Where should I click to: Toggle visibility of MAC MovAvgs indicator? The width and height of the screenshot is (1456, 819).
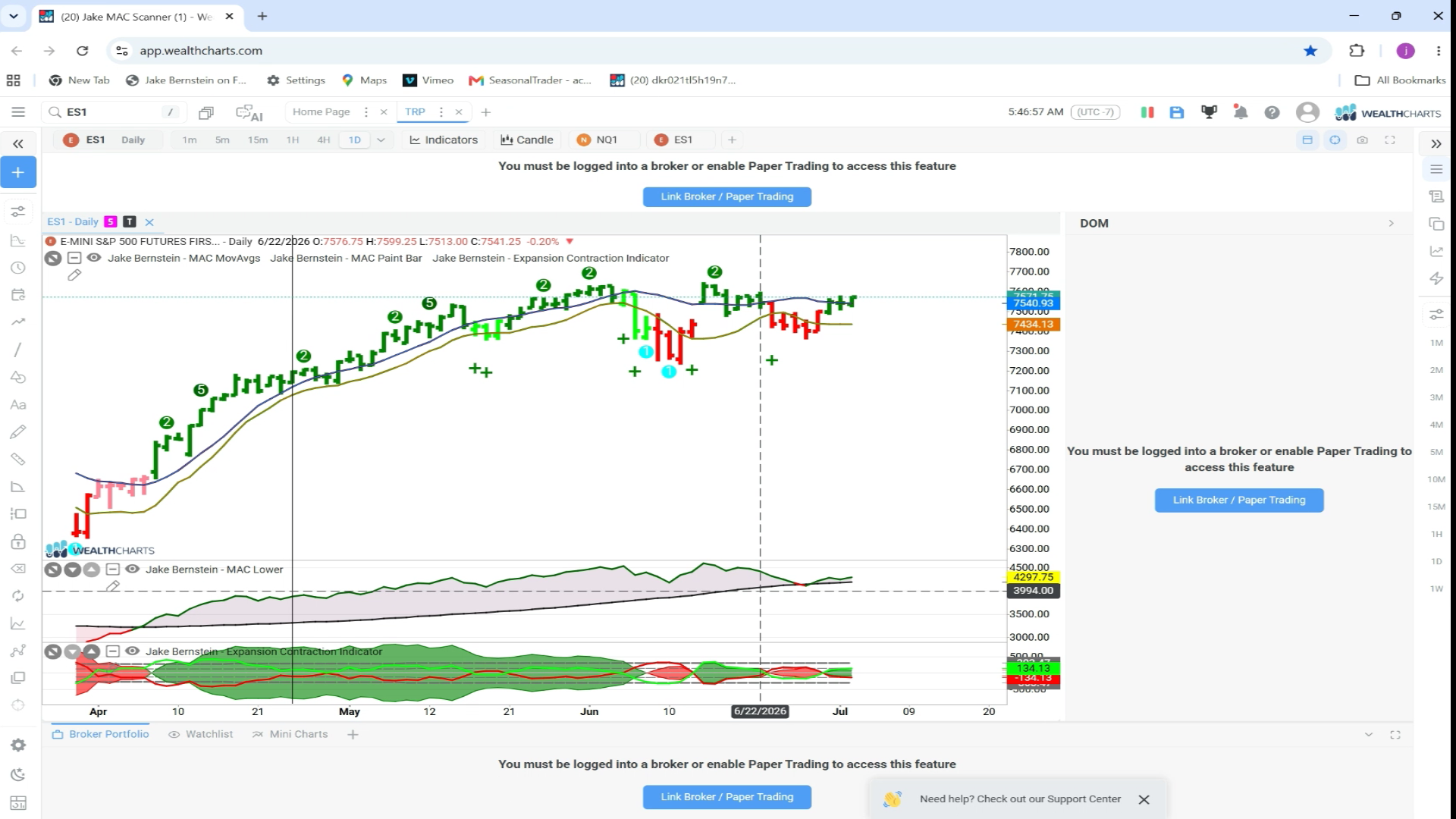pos(94,258)
